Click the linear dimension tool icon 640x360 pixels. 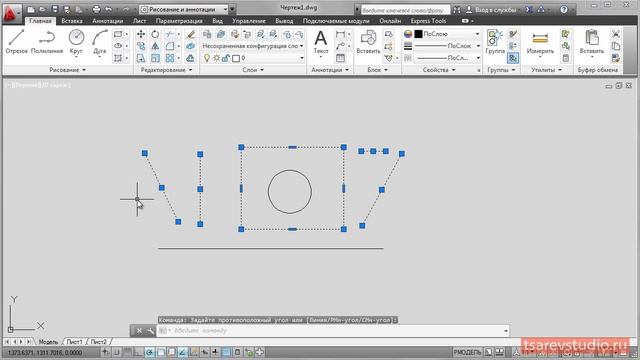click(x=340, y=34)
